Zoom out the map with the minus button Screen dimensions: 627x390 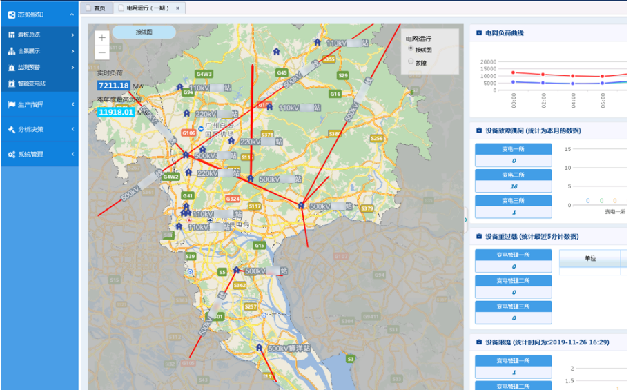click(102, 52)
